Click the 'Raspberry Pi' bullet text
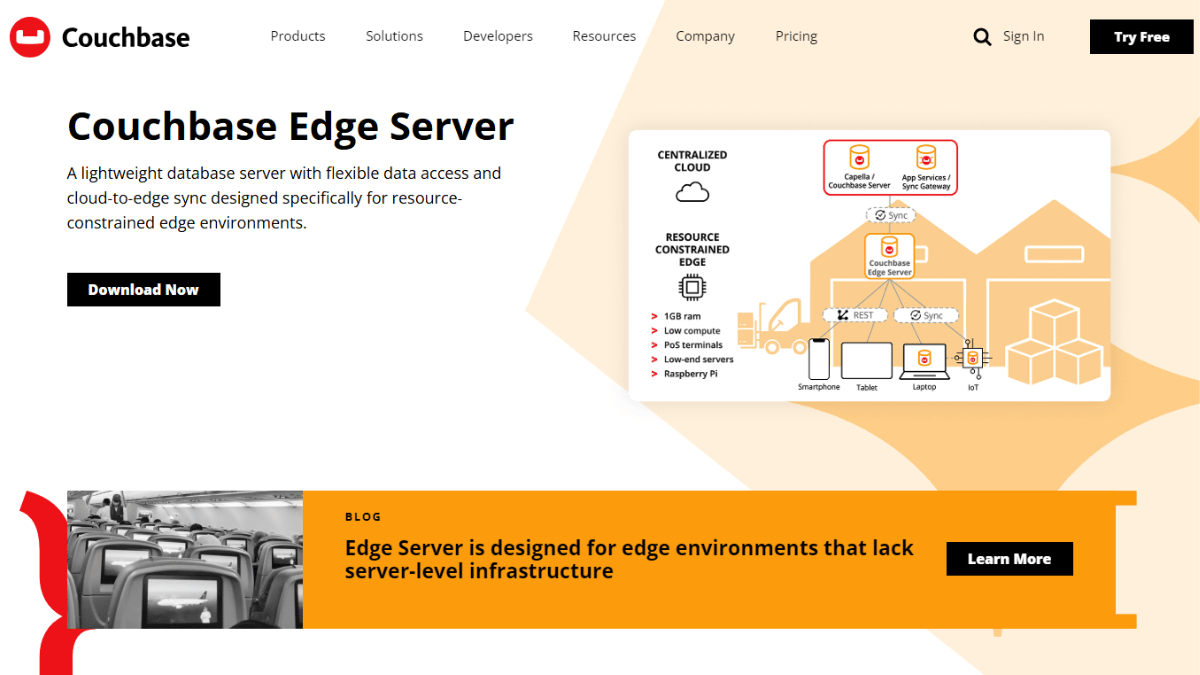The image size is (1200, 675). click(x=690, y=374)
